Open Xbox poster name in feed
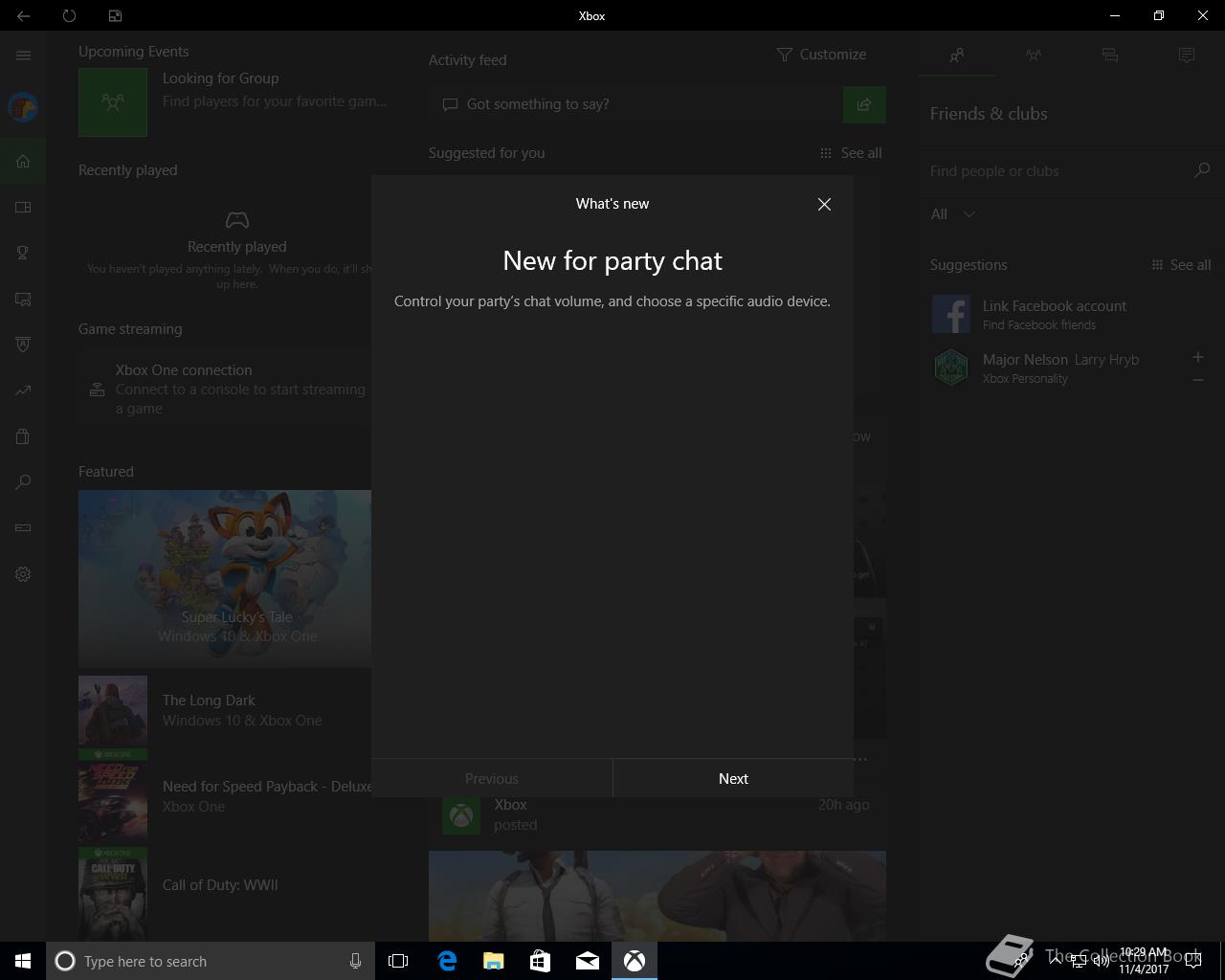The height and width of the screenshot is (980, 1225). point(511,805)
